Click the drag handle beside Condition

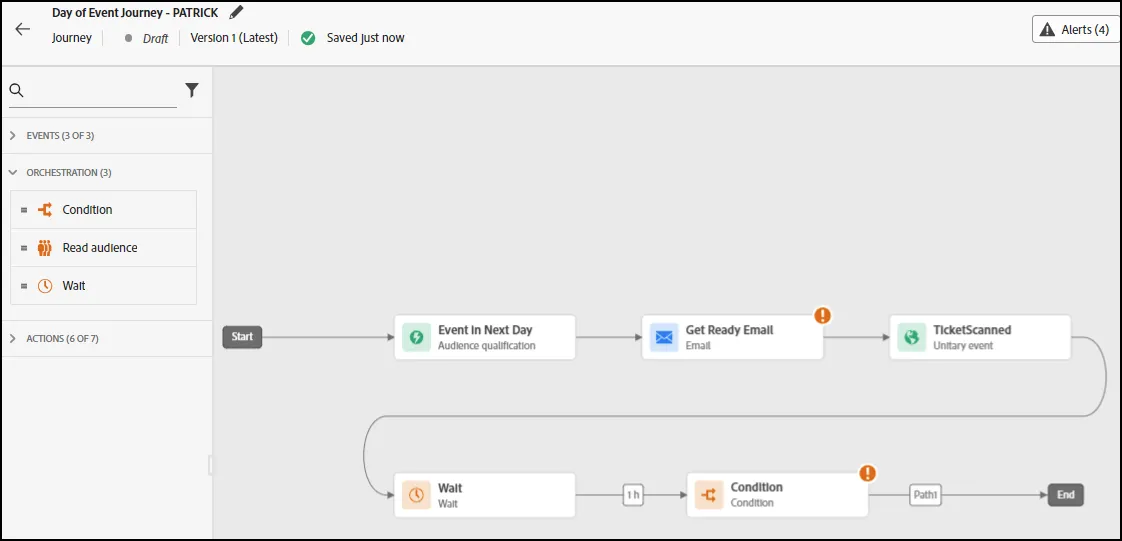[24, 210]
